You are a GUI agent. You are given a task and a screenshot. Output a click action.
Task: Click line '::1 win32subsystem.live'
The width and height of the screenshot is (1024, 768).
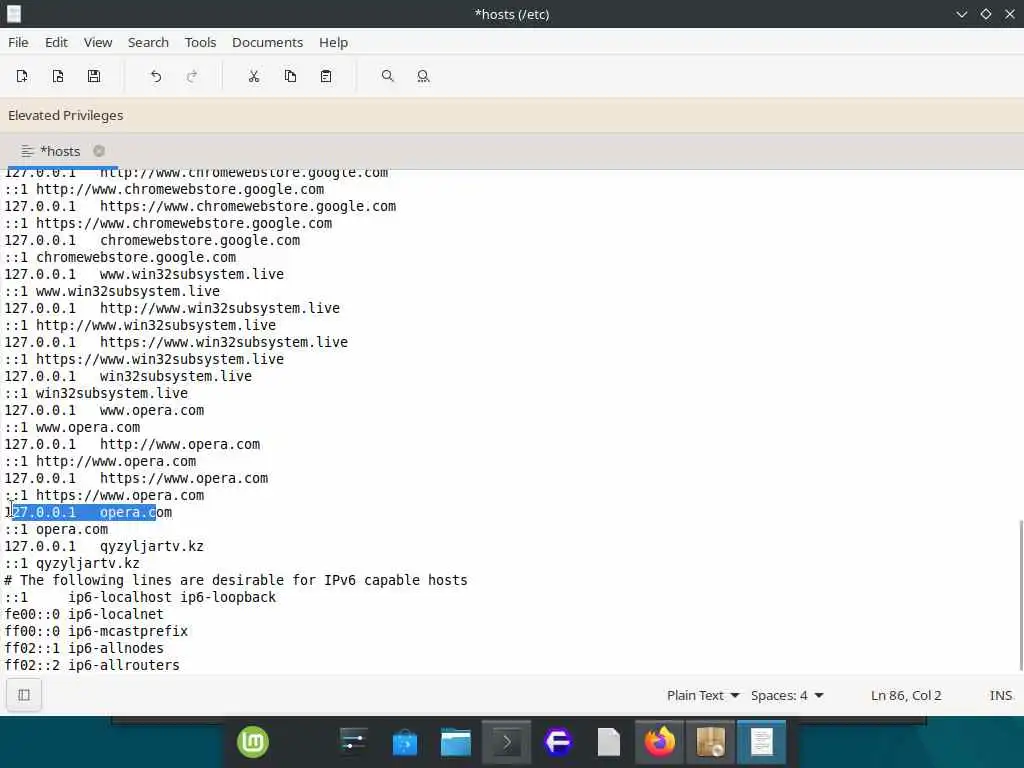click(96, 393)
